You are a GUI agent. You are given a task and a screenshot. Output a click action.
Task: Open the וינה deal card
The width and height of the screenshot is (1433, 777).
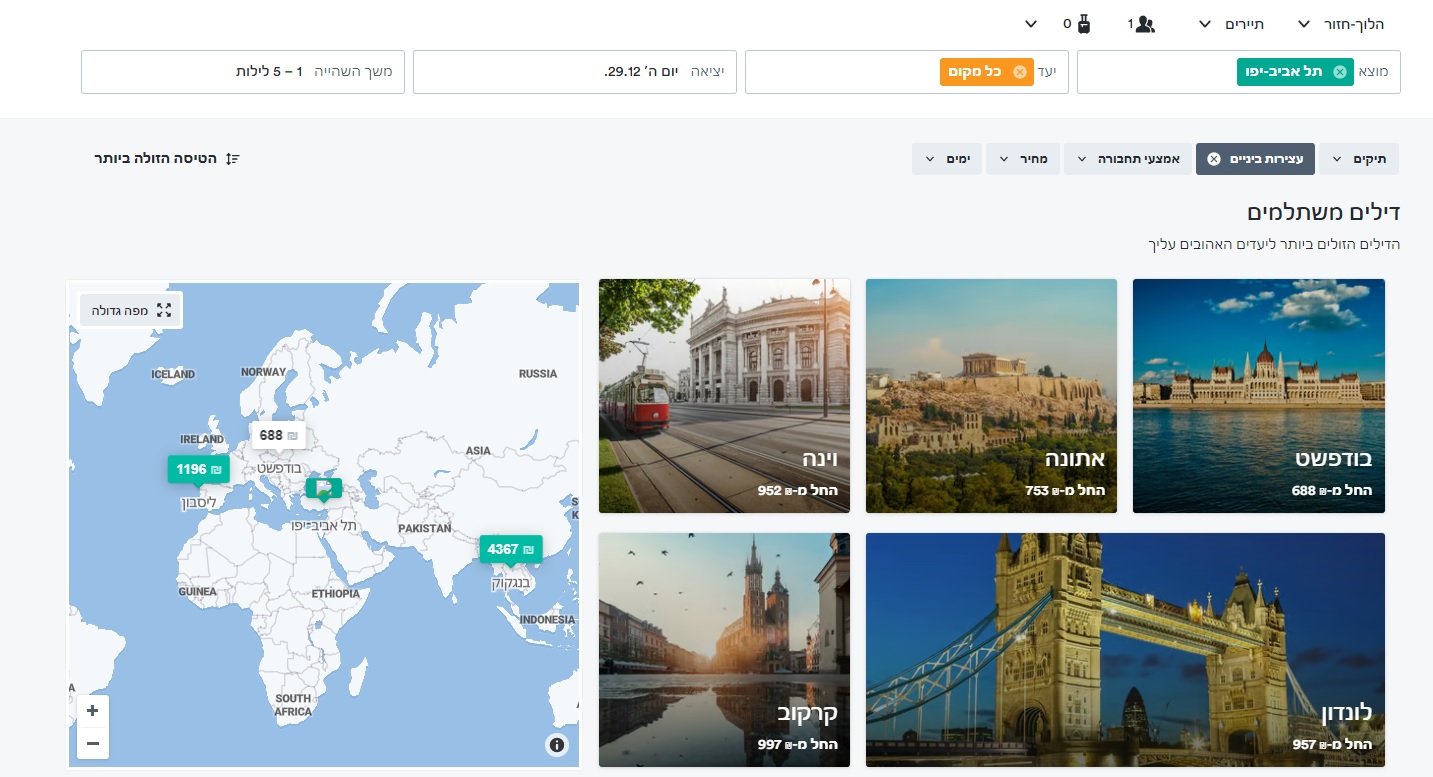point(724,396)
